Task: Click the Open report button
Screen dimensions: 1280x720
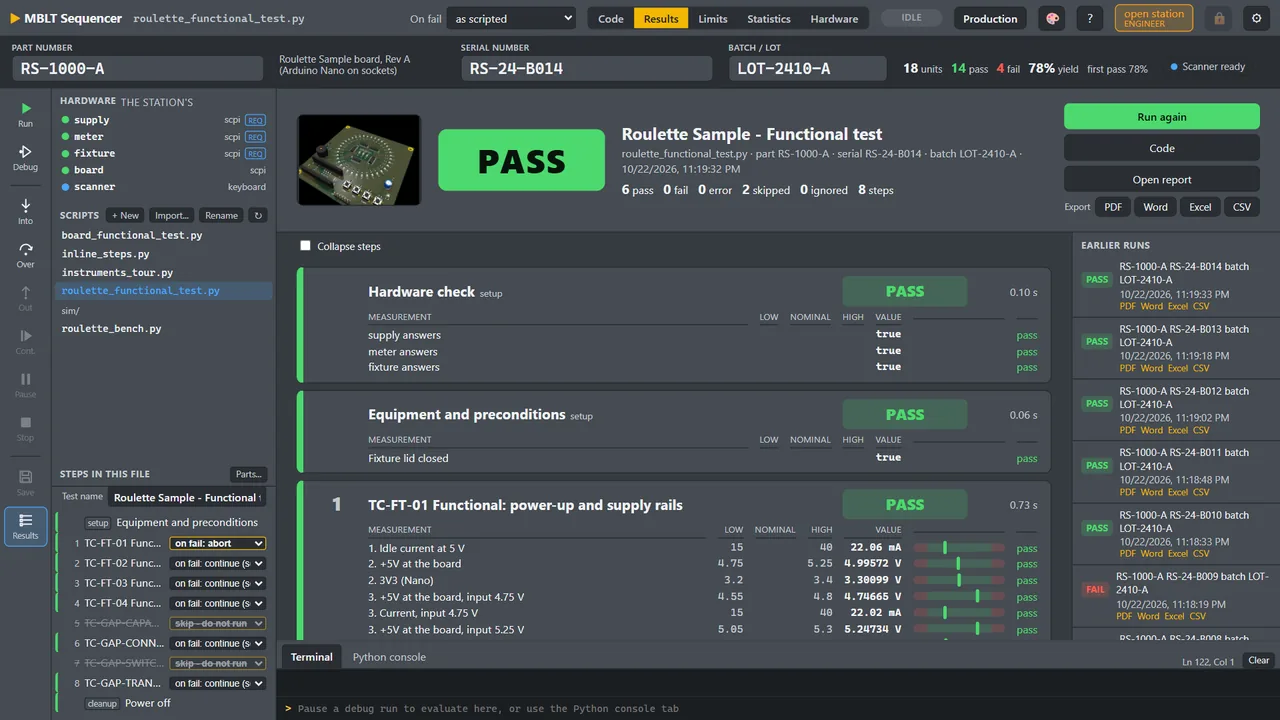Action: (1161, 180)
